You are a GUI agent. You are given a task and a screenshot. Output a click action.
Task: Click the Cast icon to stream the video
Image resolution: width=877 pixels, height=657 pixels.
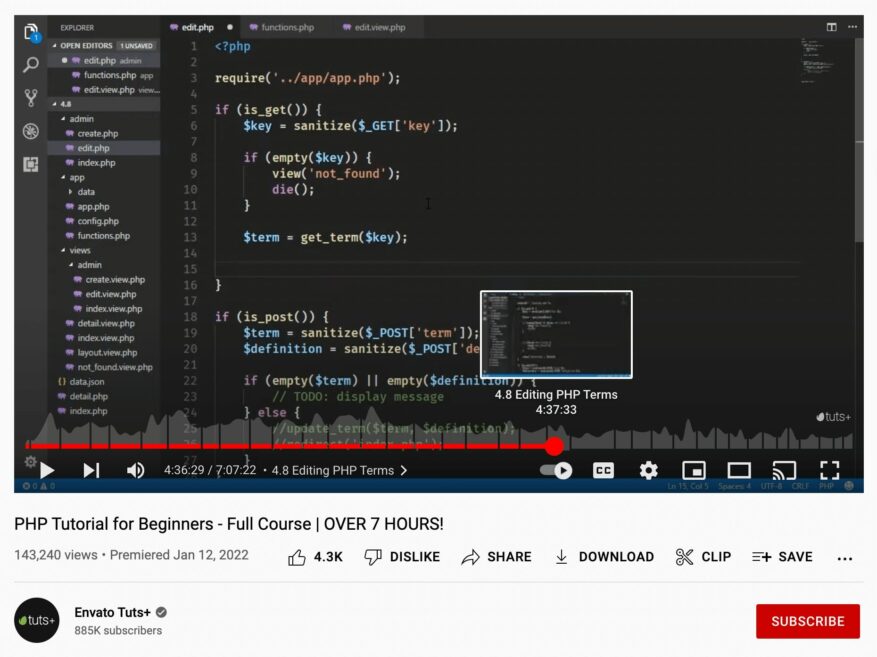pyautogui.click(x=784, y=470)
